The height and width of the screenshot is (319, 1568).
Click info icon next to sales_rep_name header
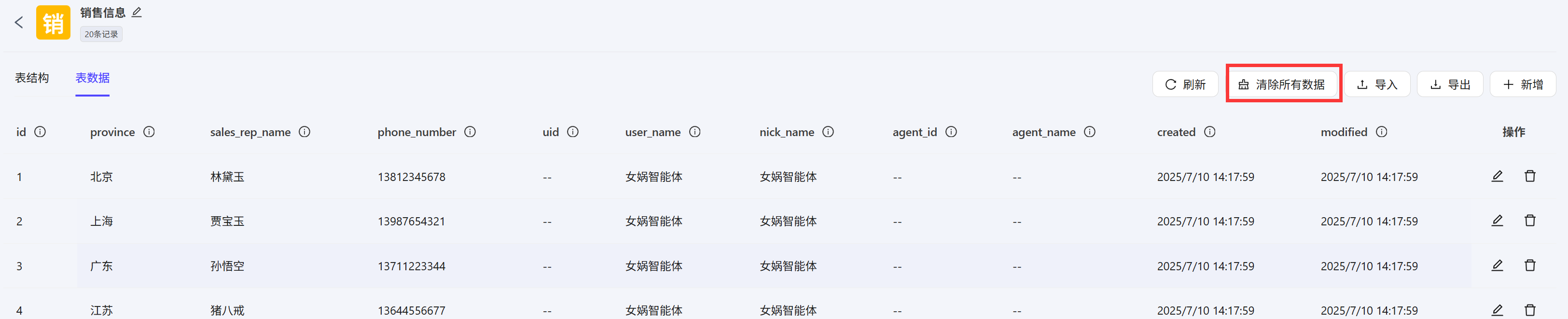pos(305,132)
